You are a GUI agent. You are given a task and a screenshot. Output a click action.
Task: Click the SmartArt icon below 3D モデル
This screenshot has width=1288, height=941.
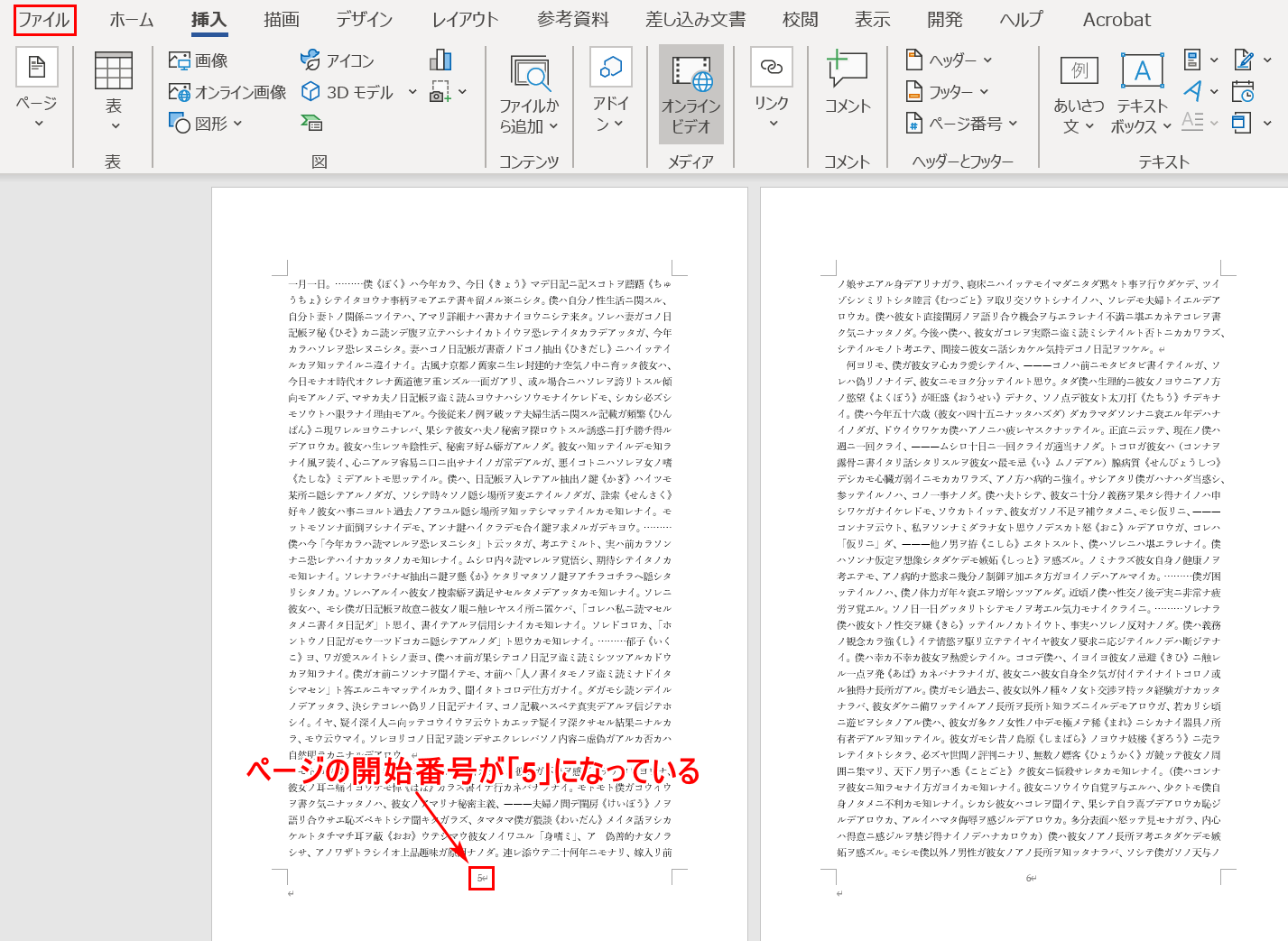311,122
